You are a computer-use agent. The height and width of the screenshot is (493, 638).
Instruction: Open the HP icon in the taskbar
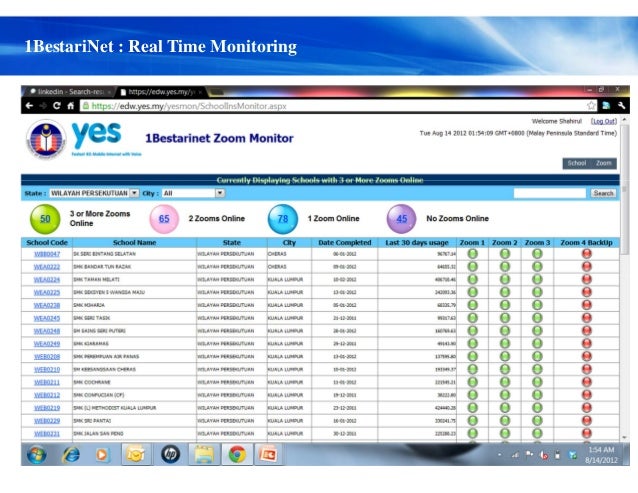pyautogui.click(x=170, y=454)
